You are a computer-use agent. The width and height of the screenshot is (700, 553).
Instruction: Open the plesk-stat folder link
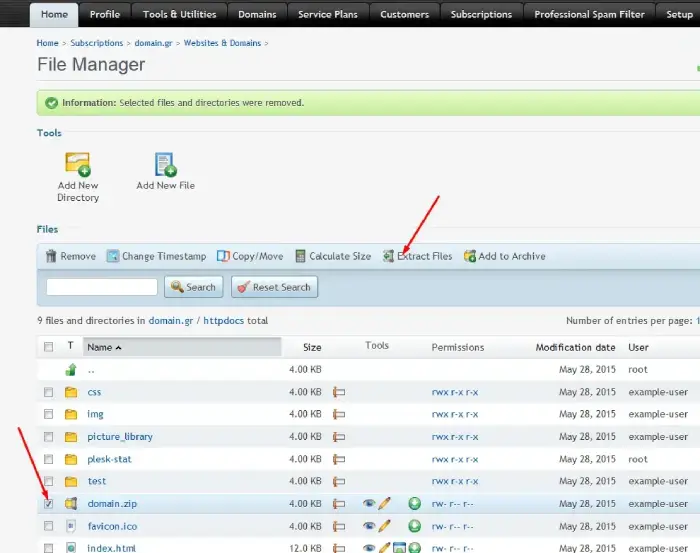coord(109,459)
